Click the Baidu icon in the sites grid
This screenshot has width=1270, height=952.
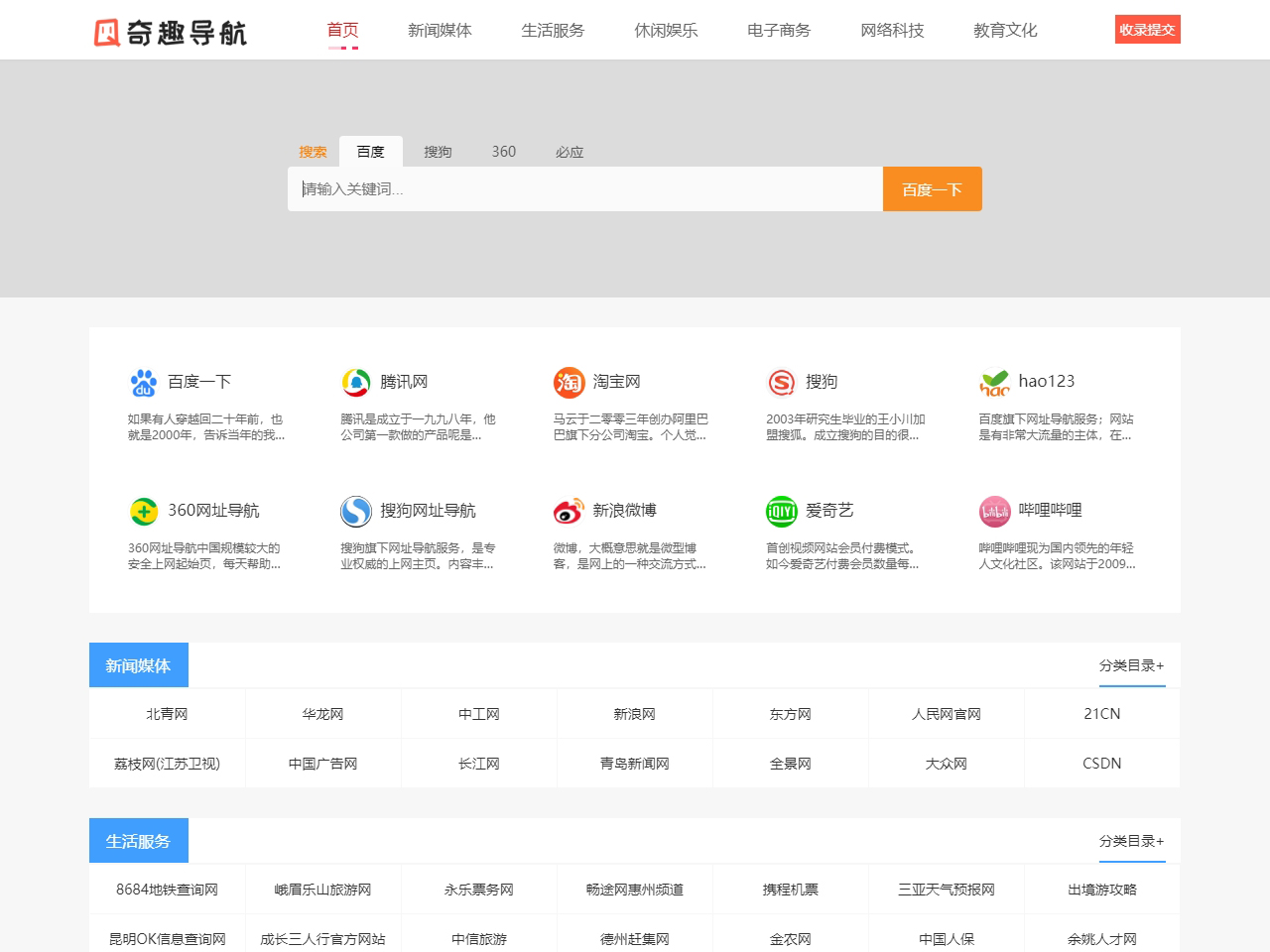(x=144, y=382)
